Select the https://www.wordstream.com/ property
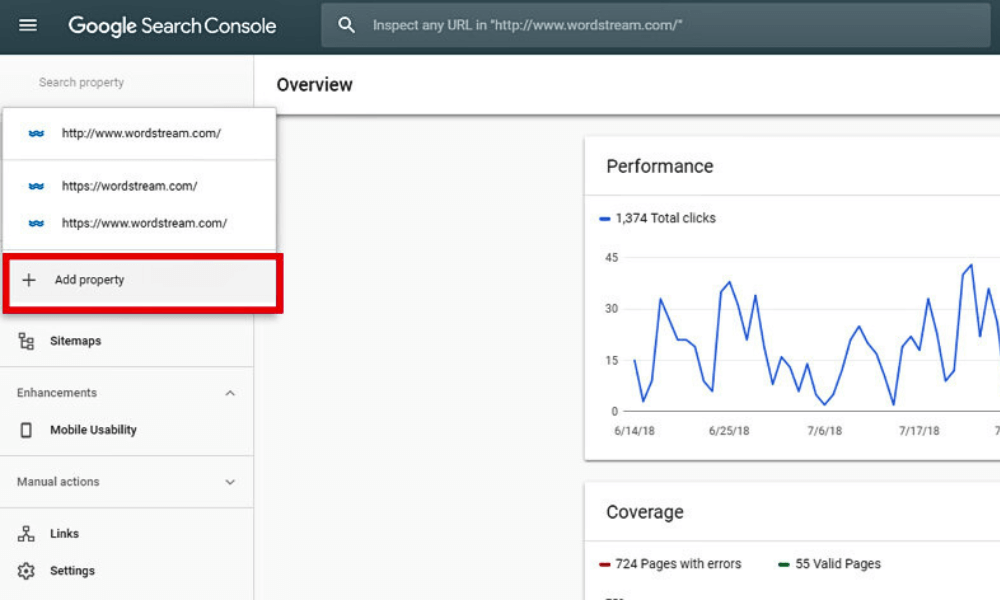 [139, 223]
